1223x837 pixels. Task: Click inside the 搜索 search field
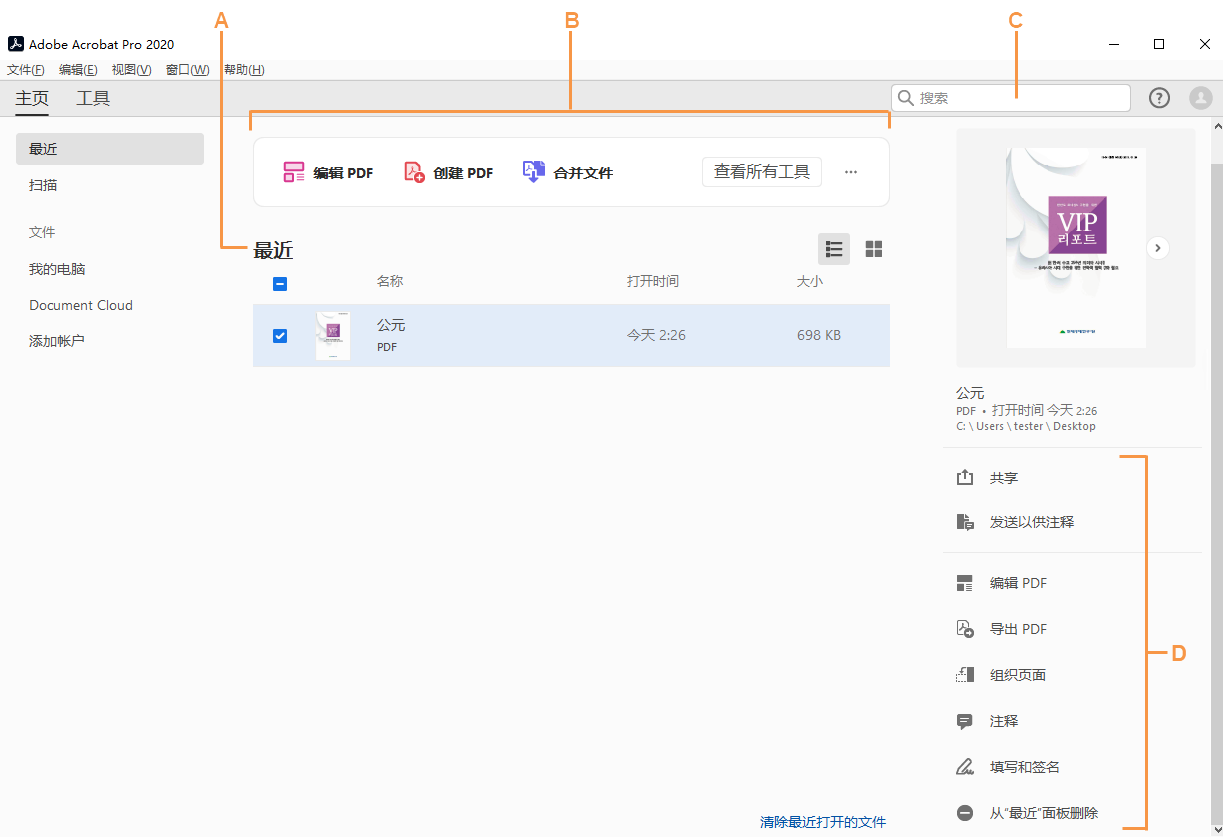1010,98
